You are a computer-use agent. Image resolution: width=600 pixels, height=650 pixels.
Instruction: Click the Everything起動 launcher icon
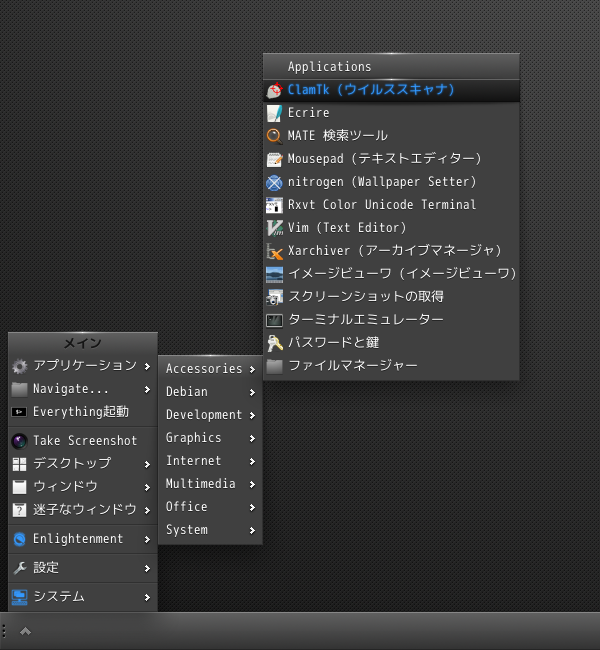coord(19,412)
